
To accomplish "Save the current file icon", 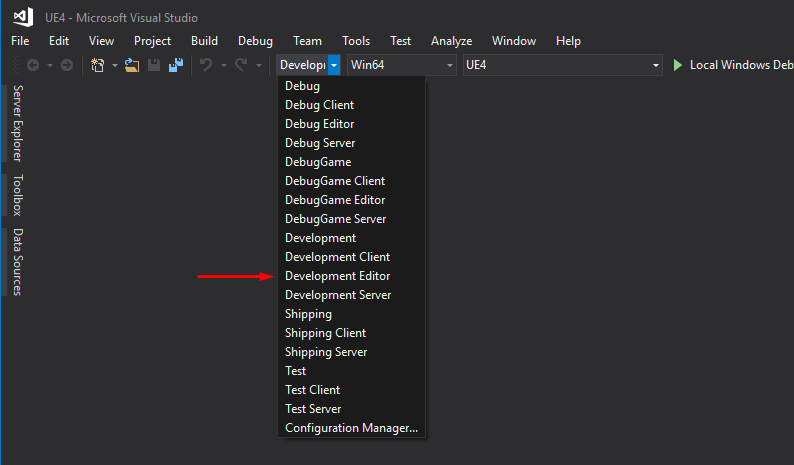I will coord(154,65).
